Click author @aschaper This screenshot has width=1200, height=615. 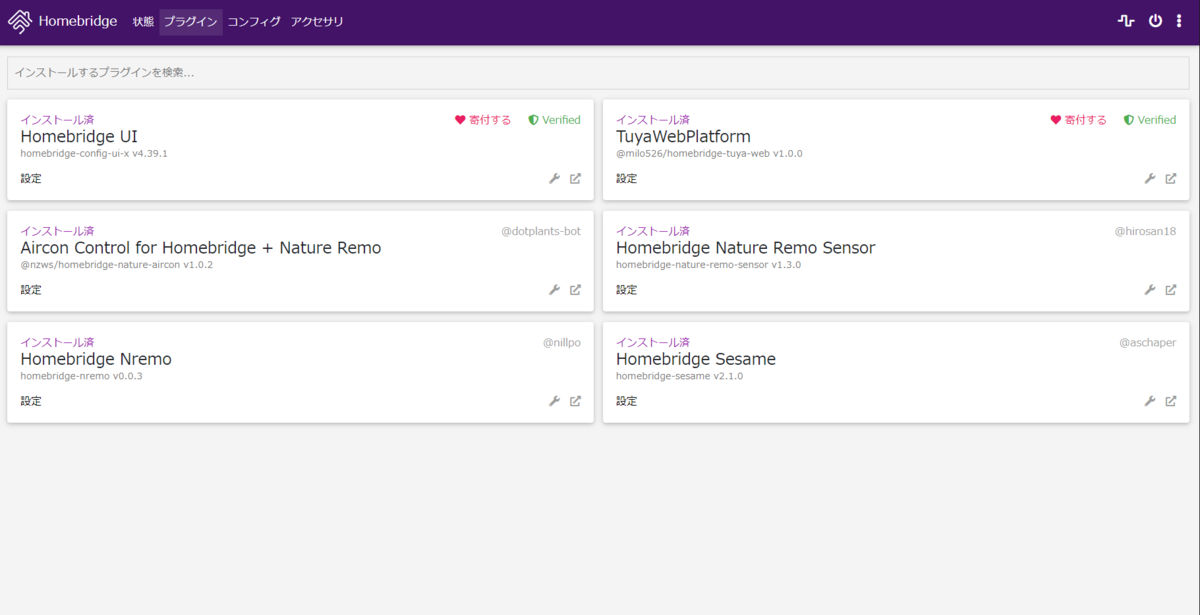1148,342
